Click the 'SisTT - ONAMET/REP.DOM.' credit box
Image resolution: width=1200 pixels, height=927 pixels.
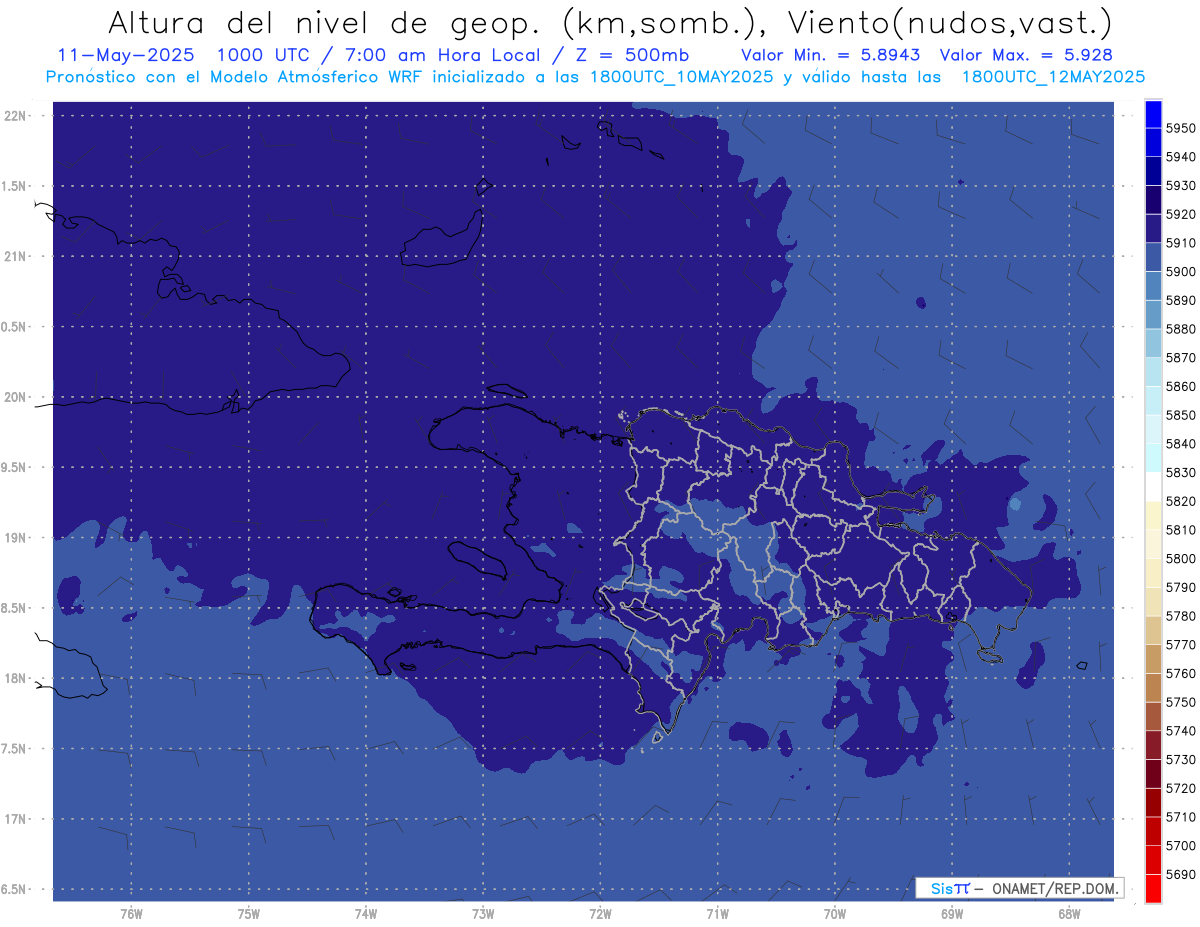pyautogui.click(x=1019, y=888)
